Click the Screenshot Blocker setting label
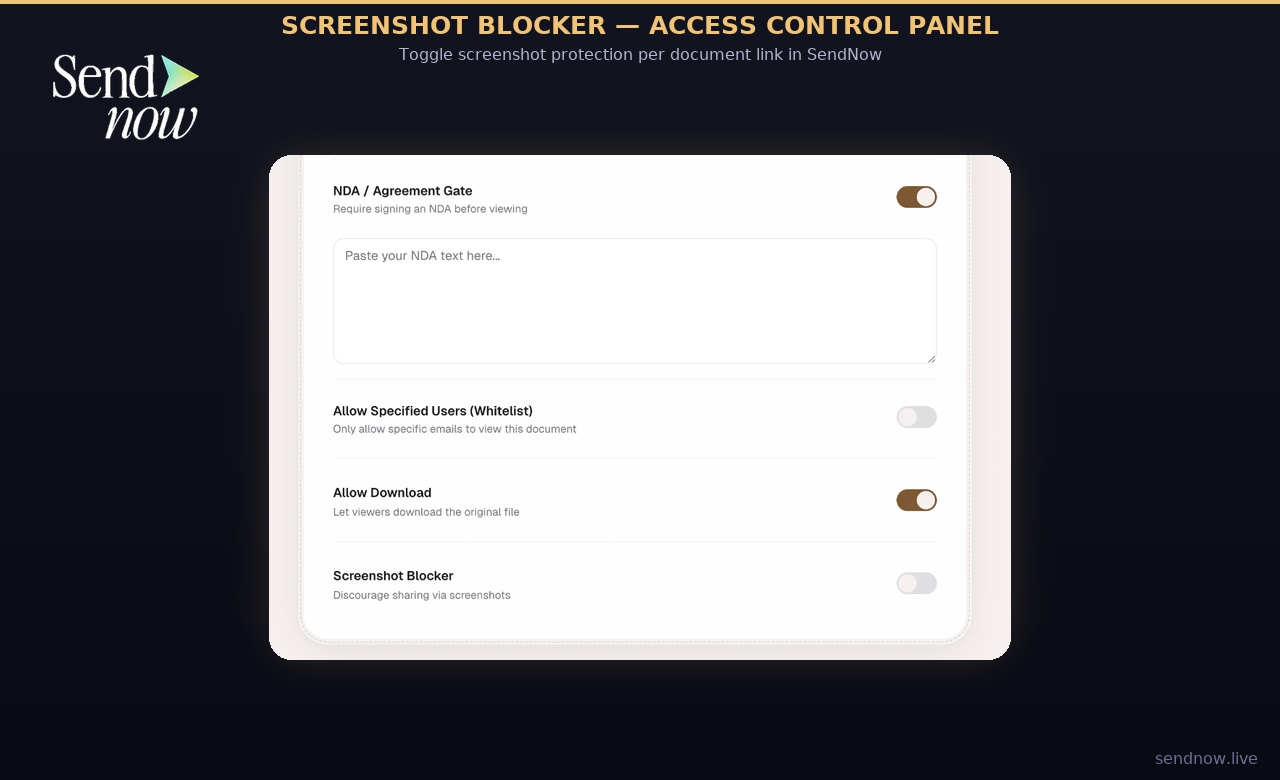Image resolution: width=1280 pixels, height=780 pixels. pyautogui.click(x=393, y=576)
